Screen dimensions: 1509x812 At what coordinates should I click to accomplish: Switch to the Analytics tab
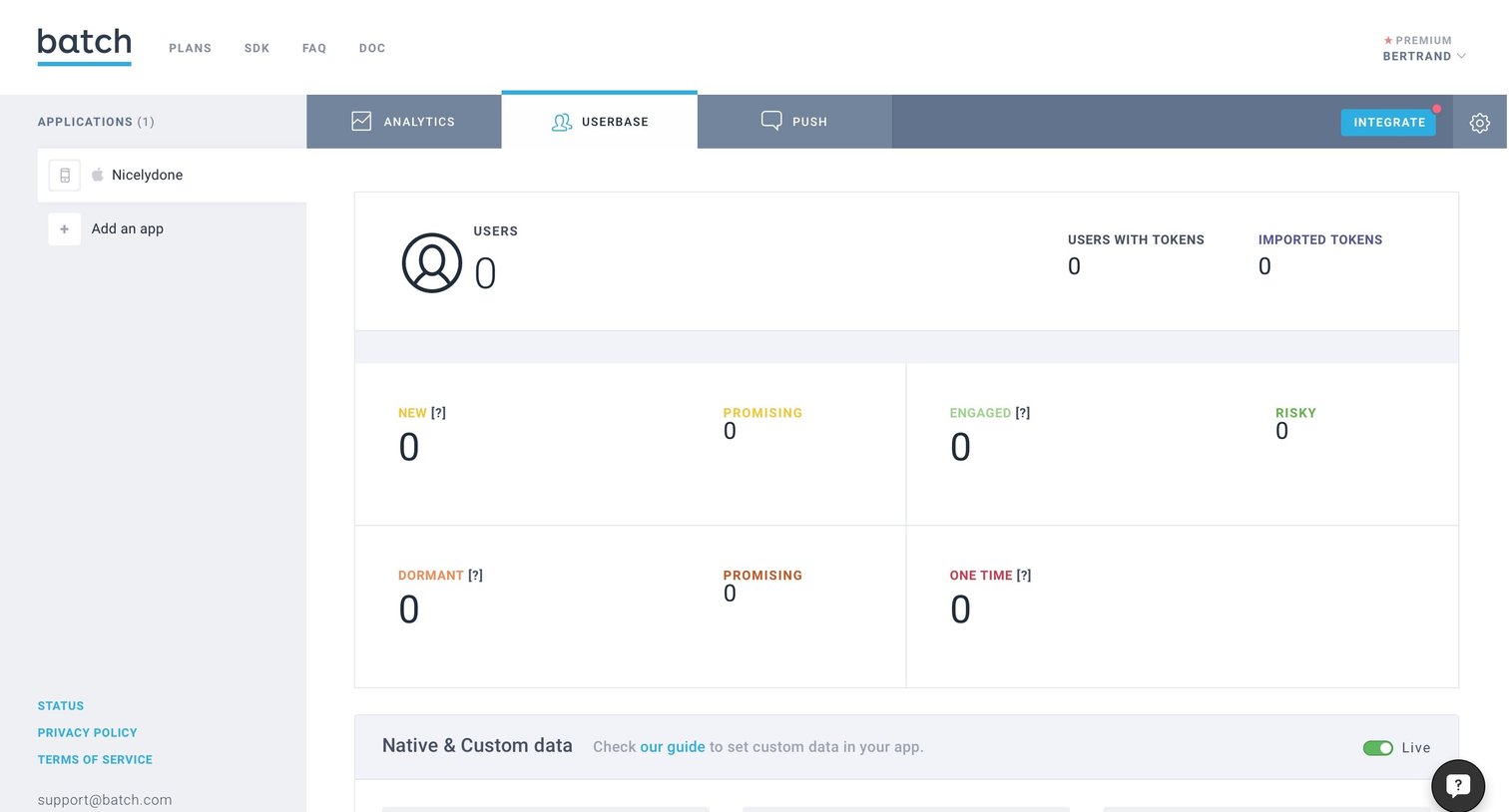[x=404, y=122]
